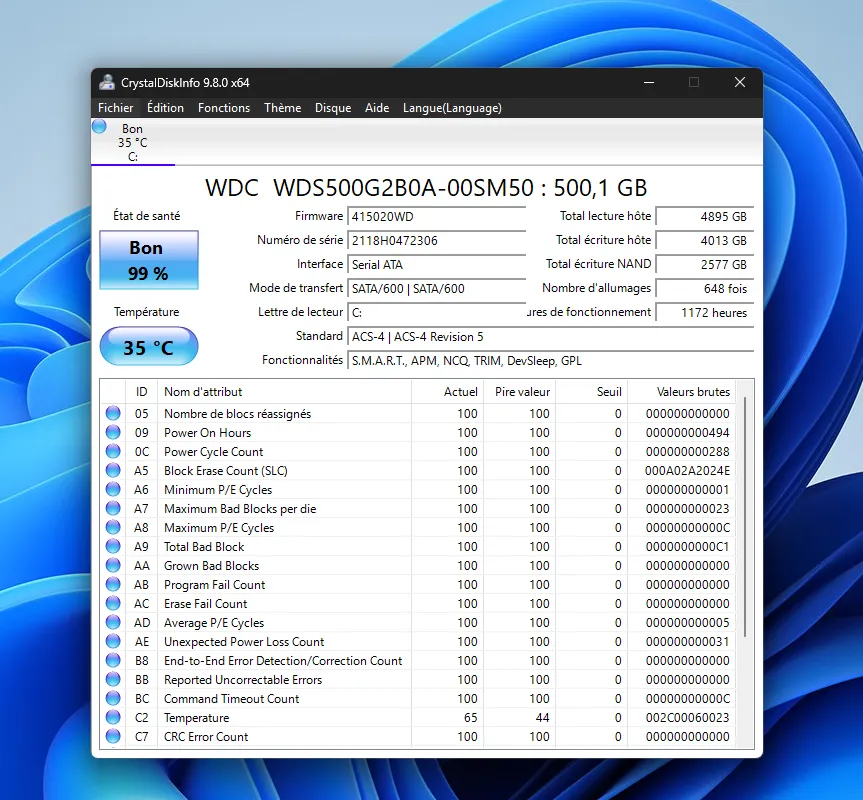Click the Bon 99 % health status button
Screen dimensions: 863x800
[149, 260]
